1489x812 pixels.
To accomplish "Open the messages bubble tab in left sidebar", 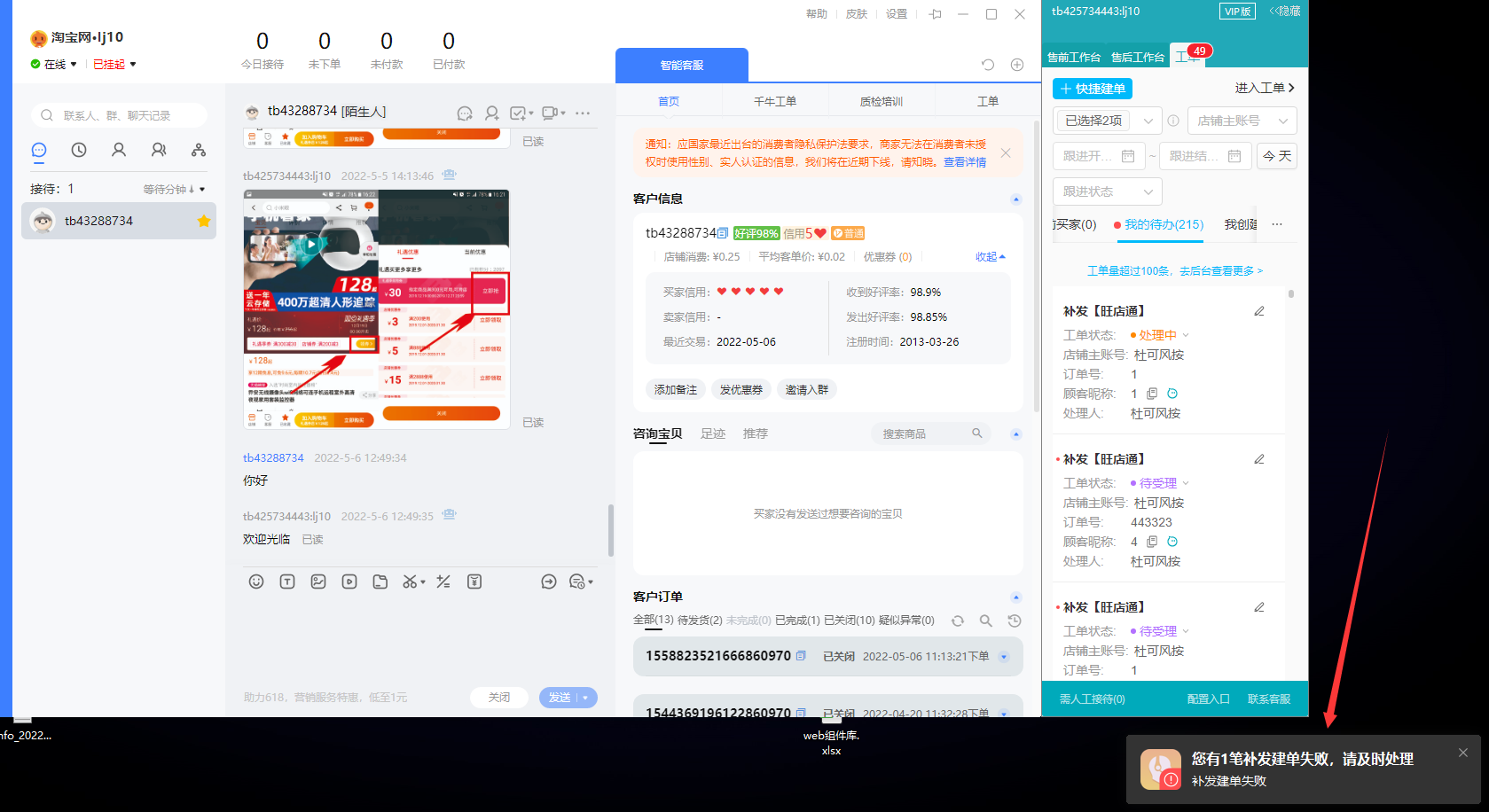I will tap(39, 151).
